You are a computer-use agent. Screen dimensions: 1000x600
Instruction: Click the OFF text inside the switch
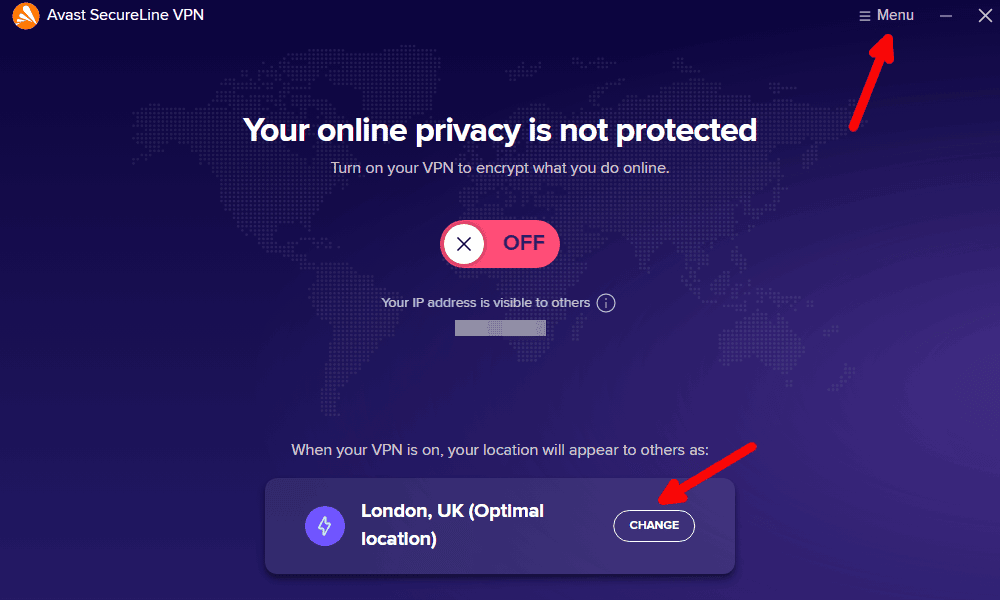click(x=524, y=243)
